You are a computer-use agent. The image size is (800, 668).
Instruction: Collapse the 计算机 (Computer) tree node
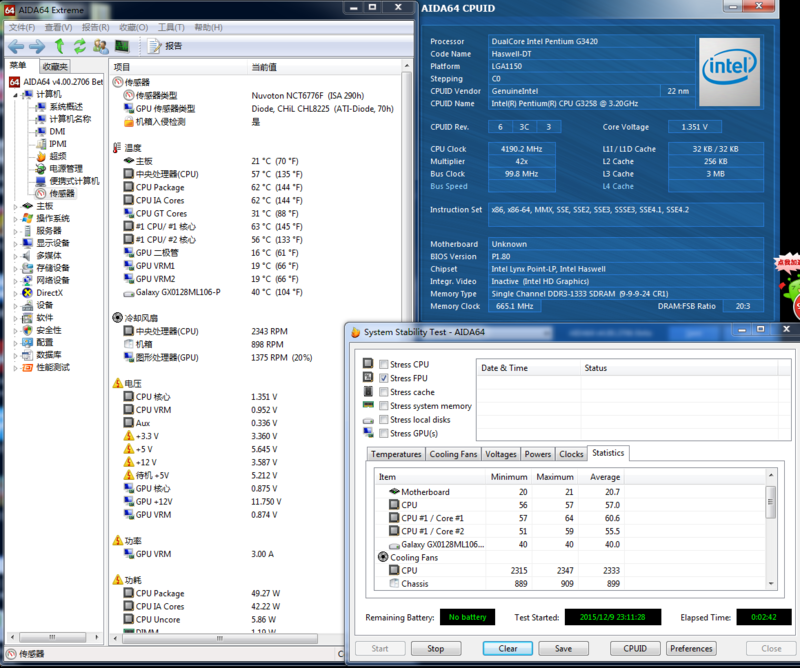click(15, 94)
